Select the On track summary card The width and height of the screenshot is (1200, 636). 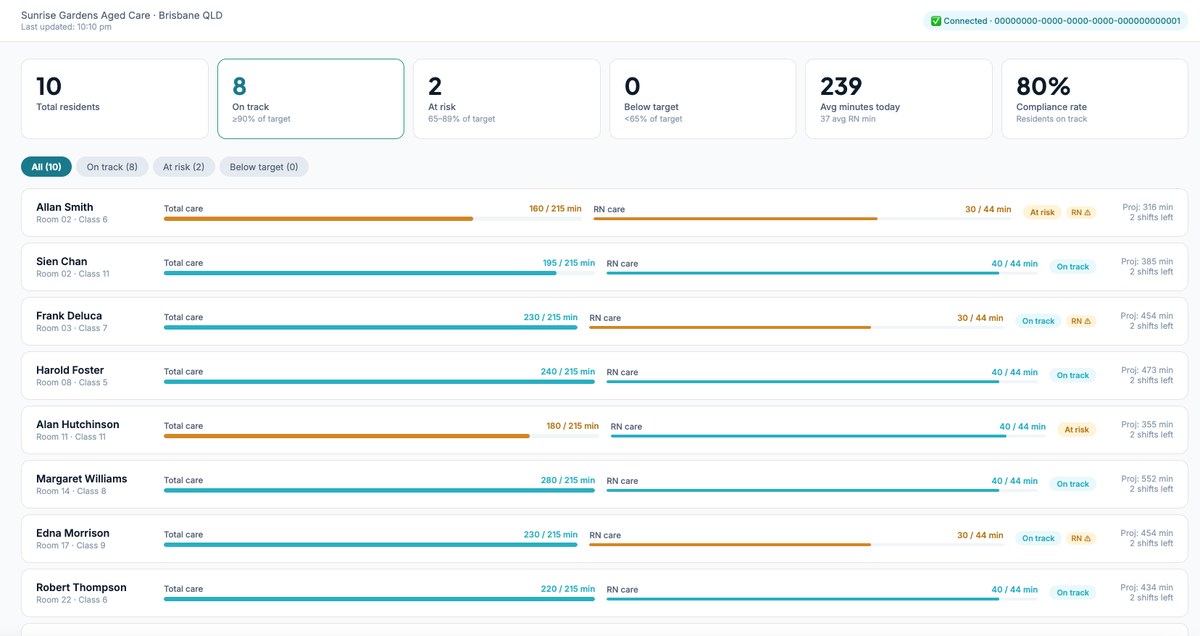[311, 99]
